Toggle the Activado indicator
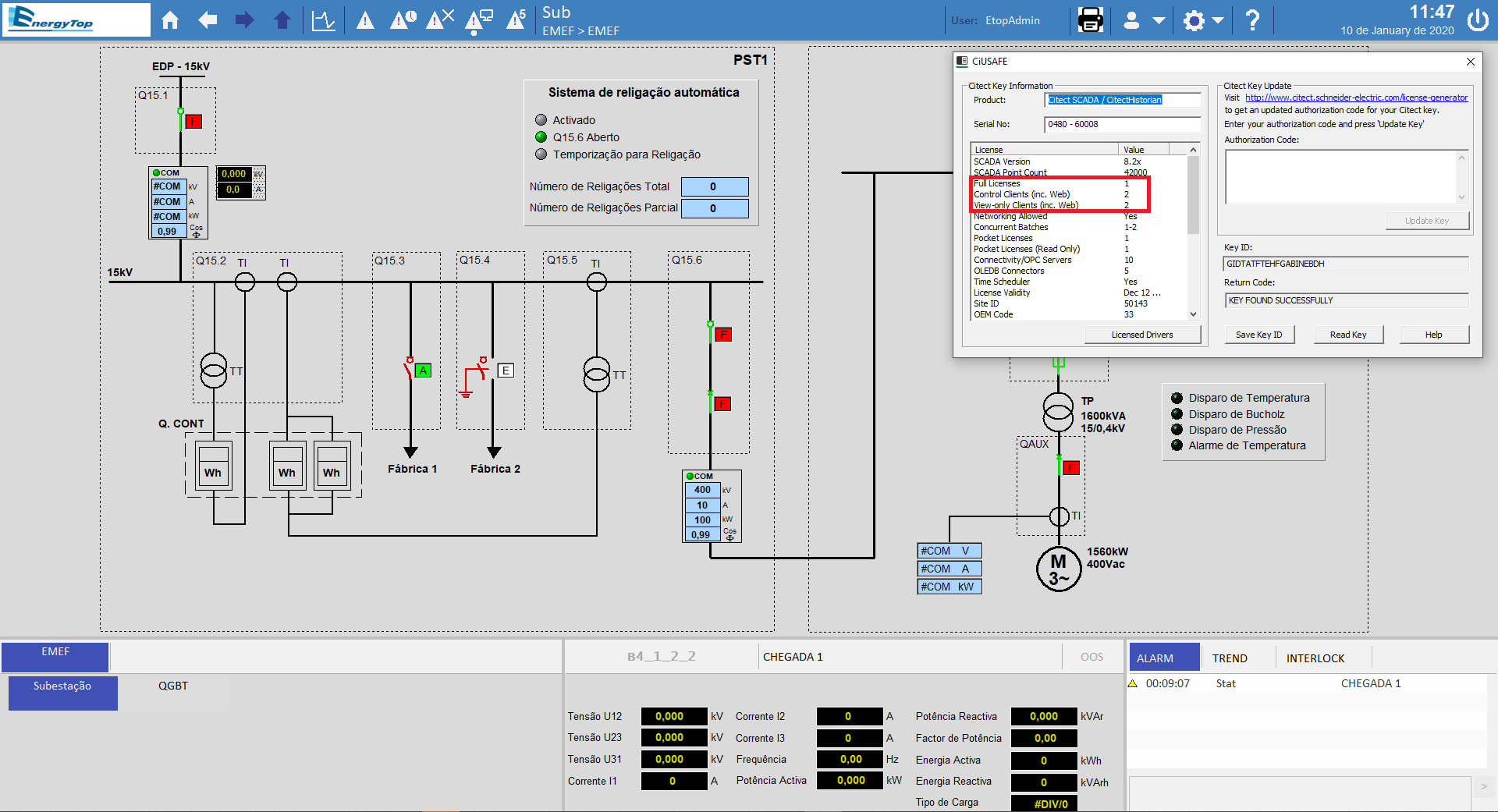 541,120
